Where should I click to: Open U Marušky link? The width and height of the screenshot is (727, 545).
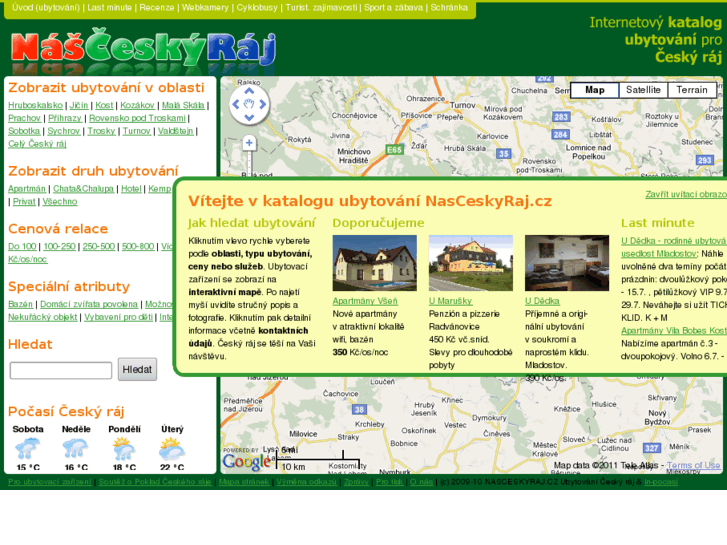tap(450, 301)
